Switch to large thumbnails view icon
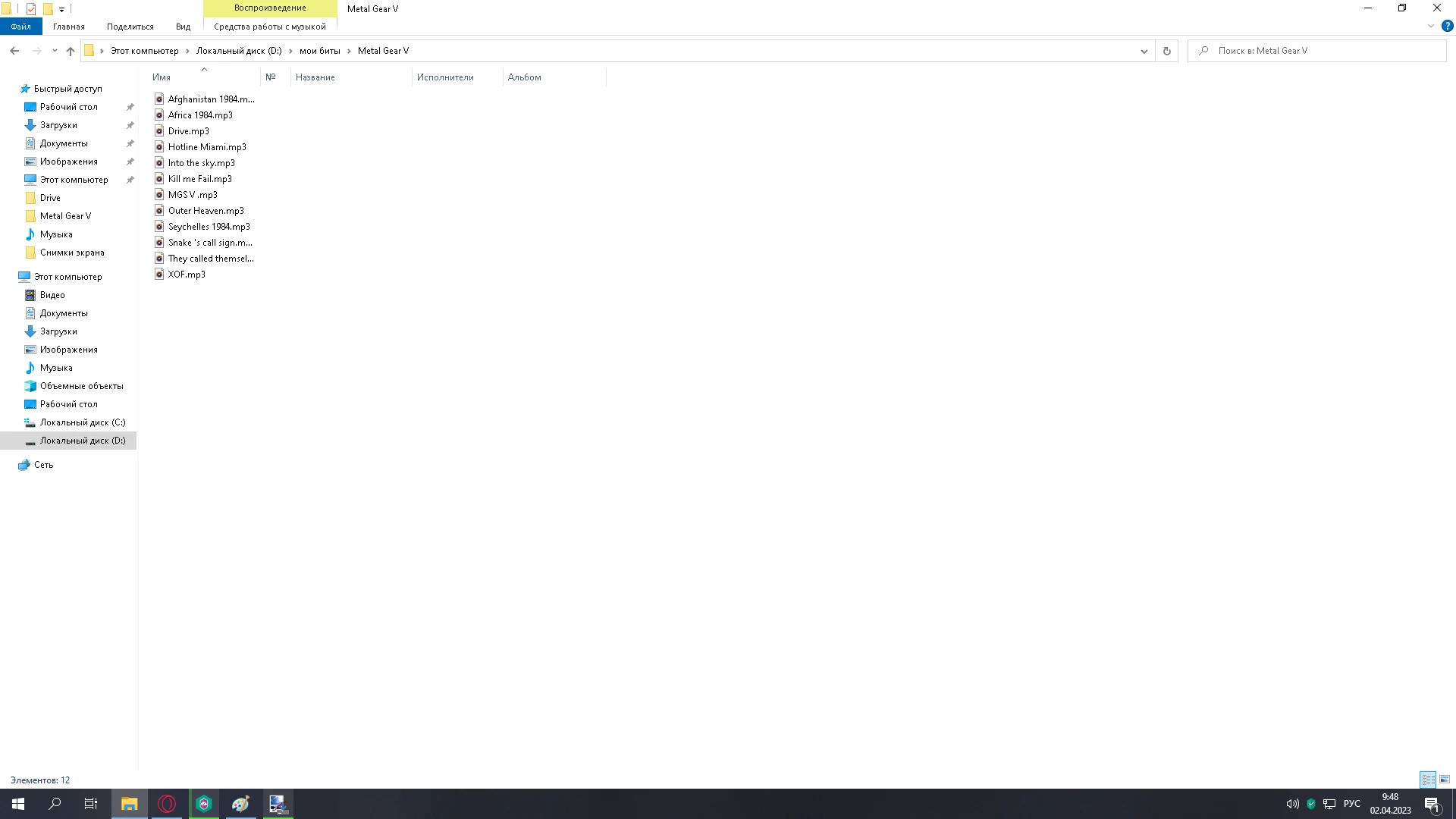This screenshot has height=819, width=1456. pos(1445,780)
